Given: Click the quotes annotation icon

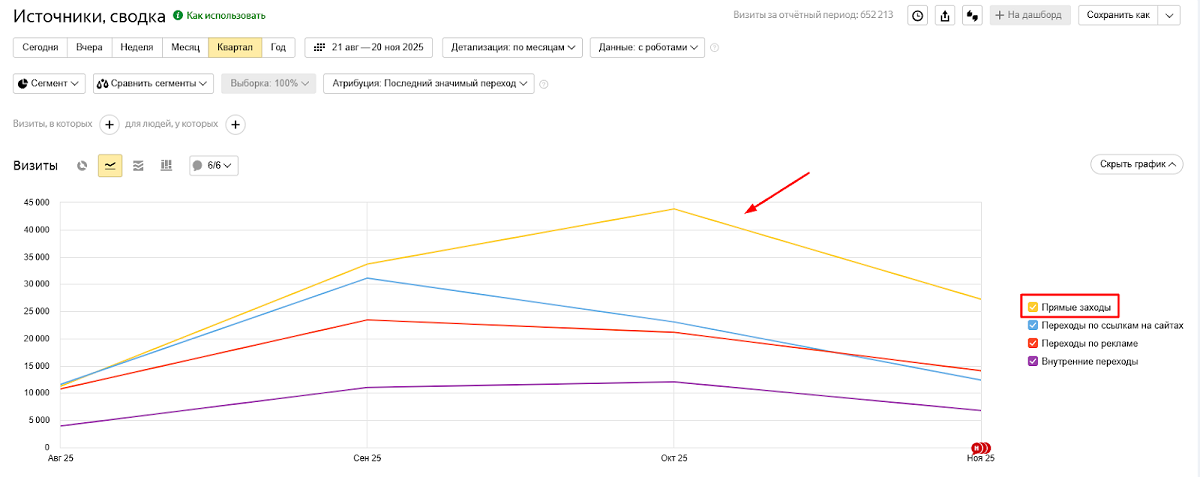Looking at the screenshot, I should [x=970, y=16].
